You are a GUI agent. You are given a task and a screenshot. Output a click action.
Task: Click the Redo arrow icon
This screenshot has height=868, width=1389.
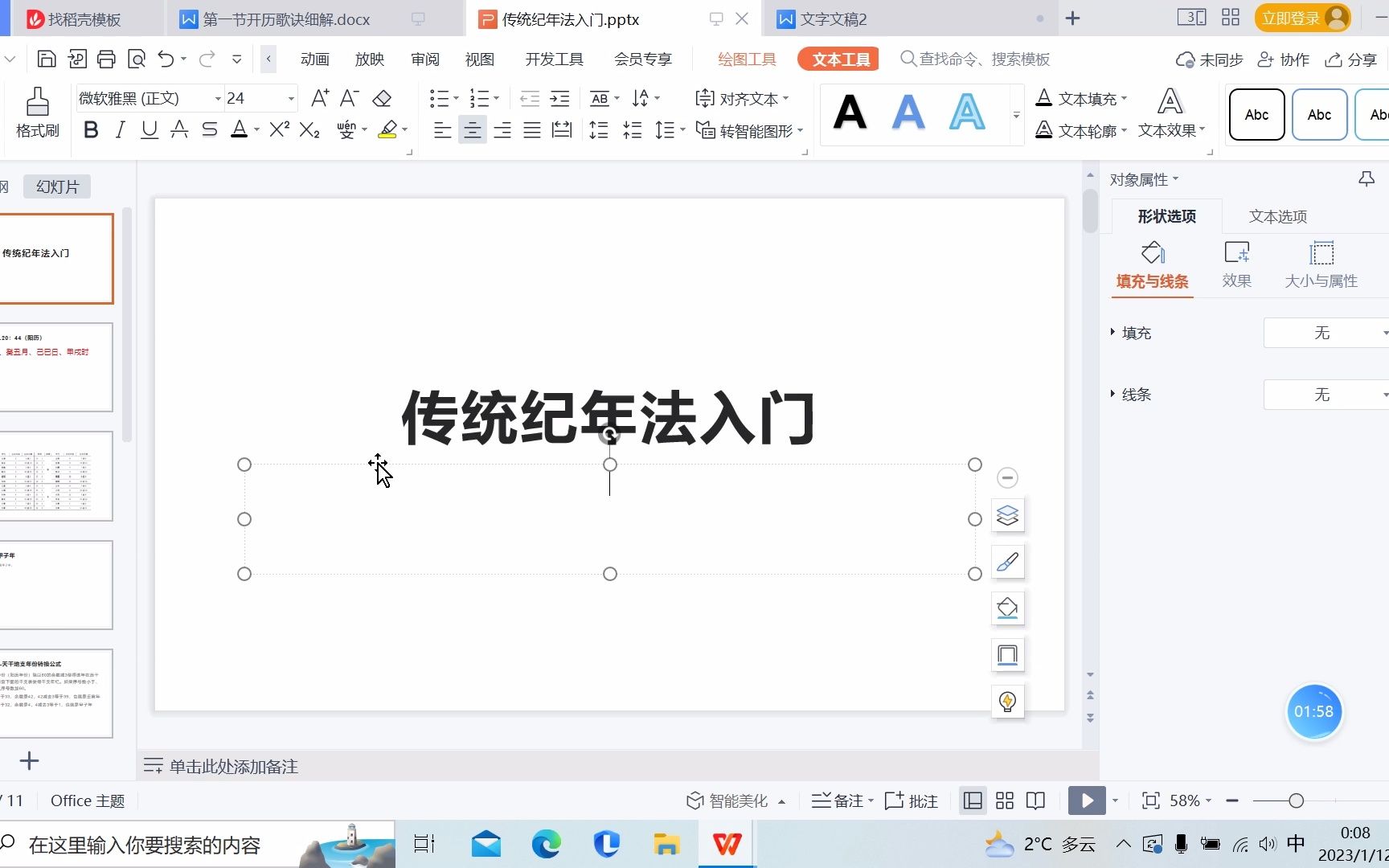[207, 59]
